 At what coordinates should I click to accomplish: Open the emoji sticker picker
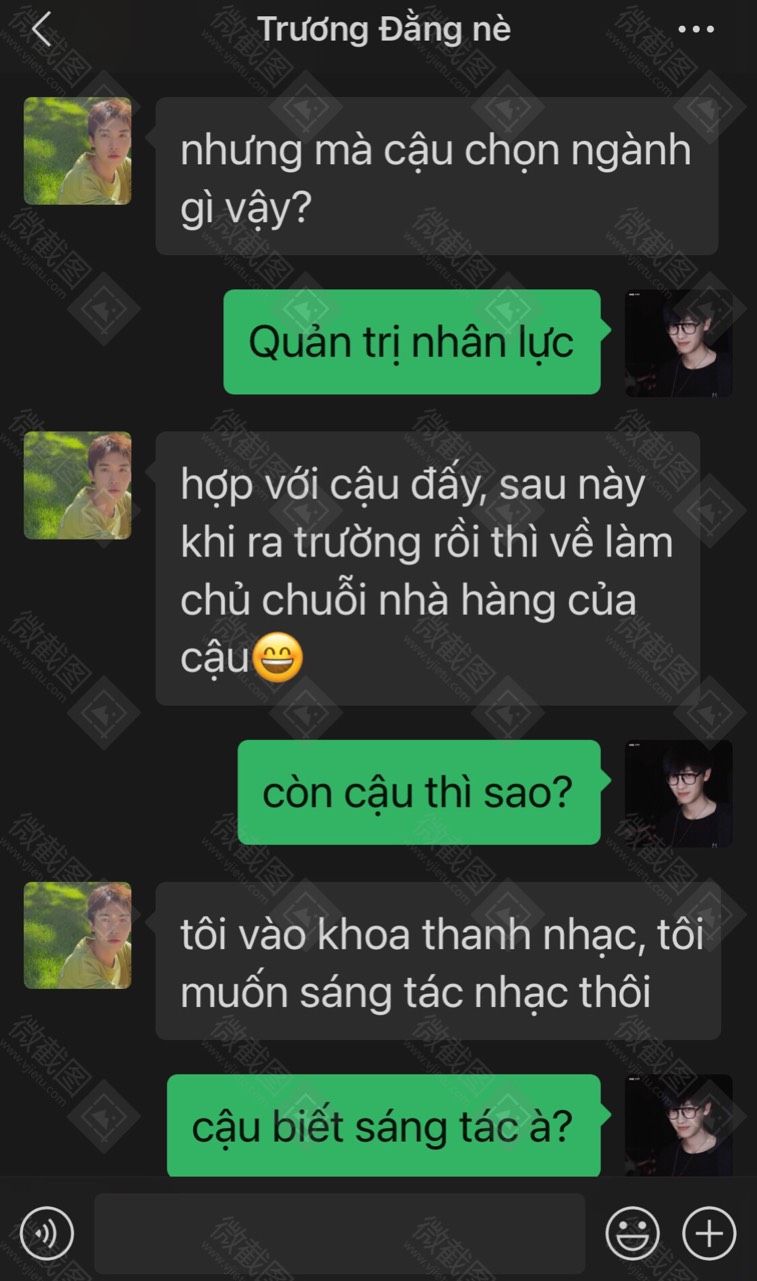point(633,1232)
